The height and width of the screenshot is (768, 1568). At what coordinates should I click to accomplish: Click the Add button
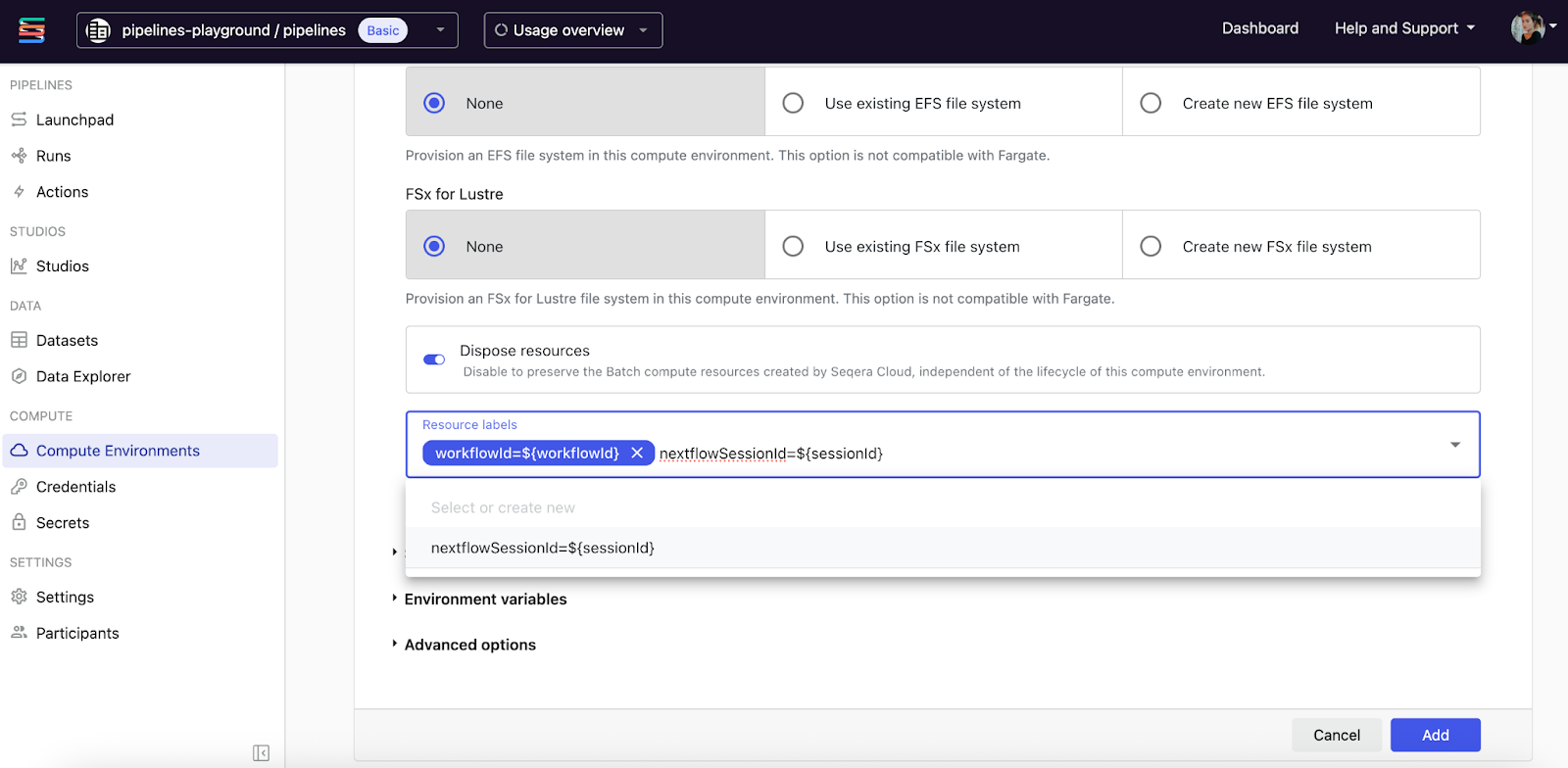pyautogui.click(x=1435, y=735)
